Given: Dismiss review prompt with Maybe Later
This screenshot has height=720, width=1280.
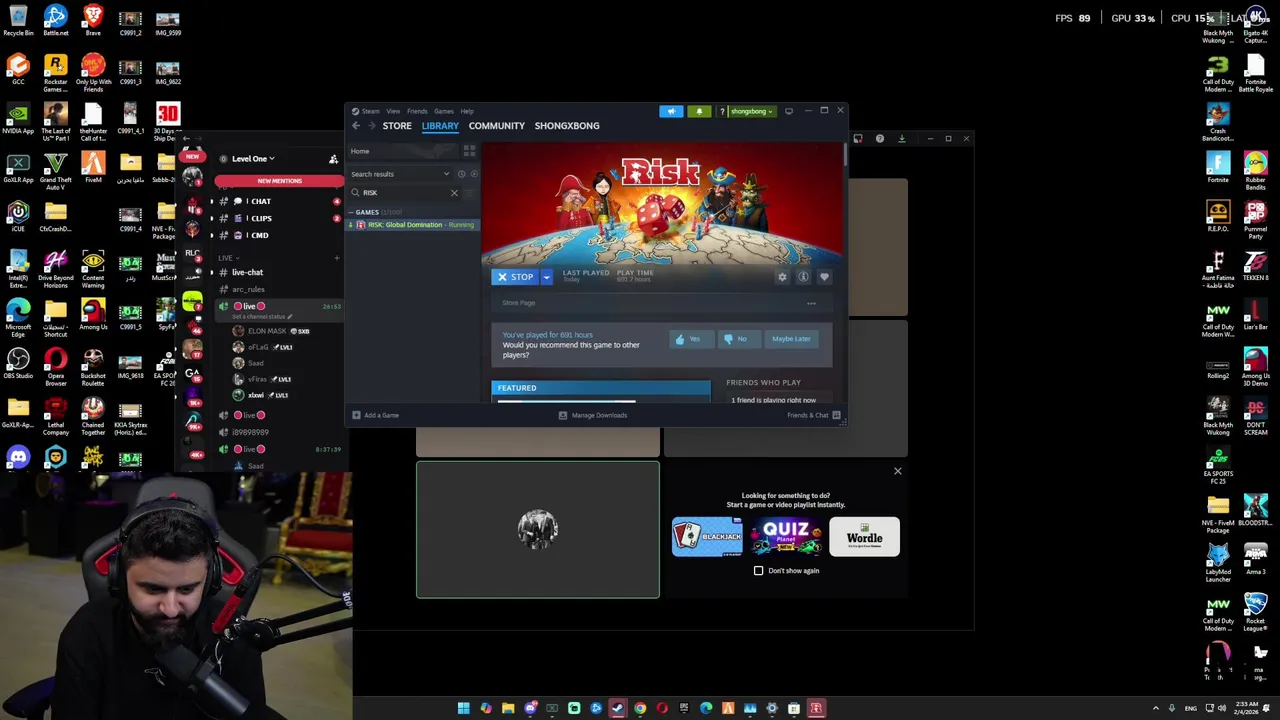Looking at the screenshot, I should (x=791, y=339).
